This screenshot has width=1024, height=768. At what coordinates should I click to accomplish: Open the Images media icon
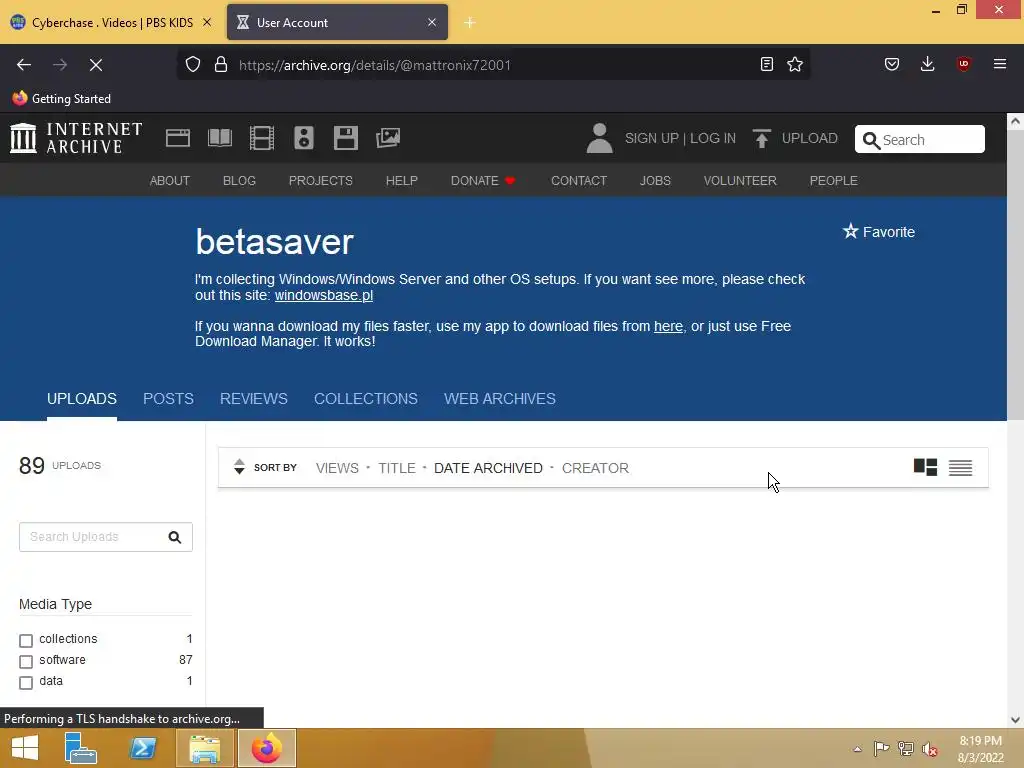pyautogui.click(x=388, y=138)
